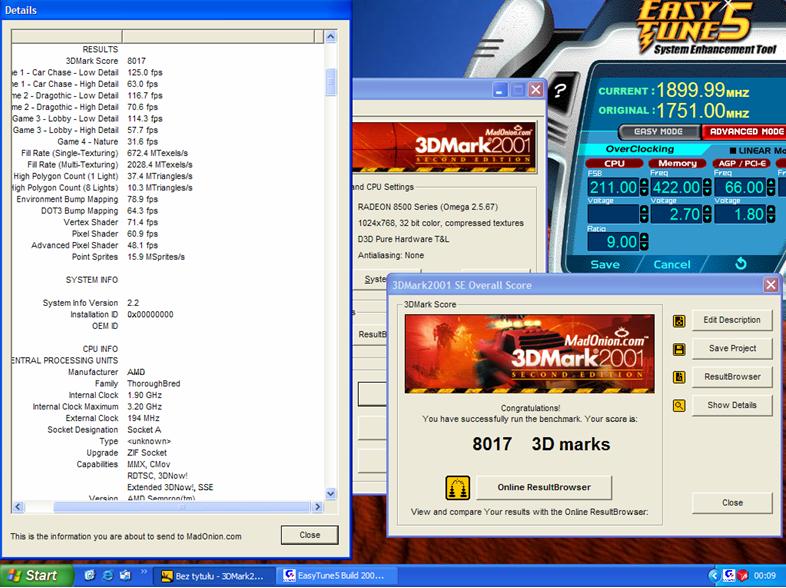The height and width of the screenshot is (588, 786).
Task: Switch EasyTune5 to Advanced Mode
Action: (x=746, y=131)
